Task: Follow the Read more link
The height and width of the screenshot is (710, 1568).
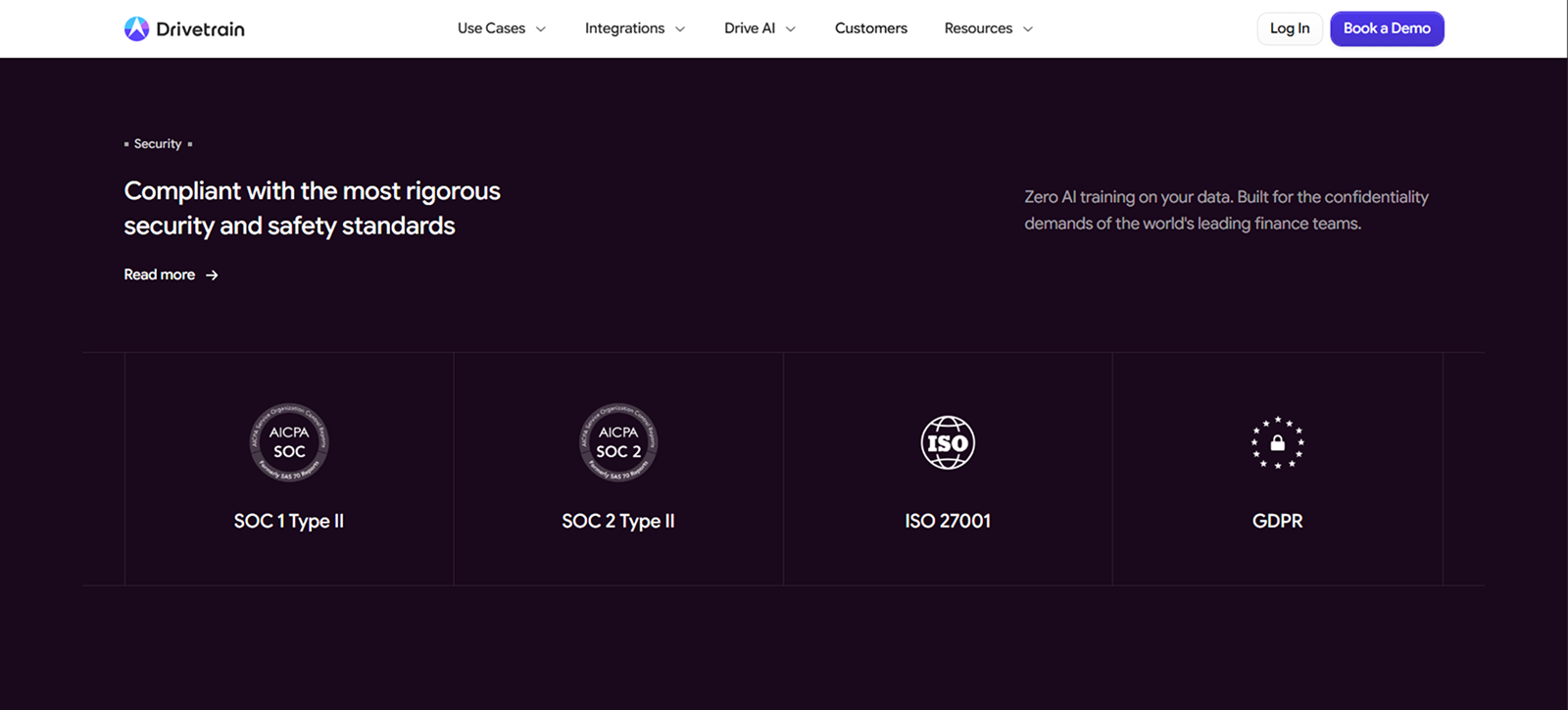Action: [x=171, y=275]
